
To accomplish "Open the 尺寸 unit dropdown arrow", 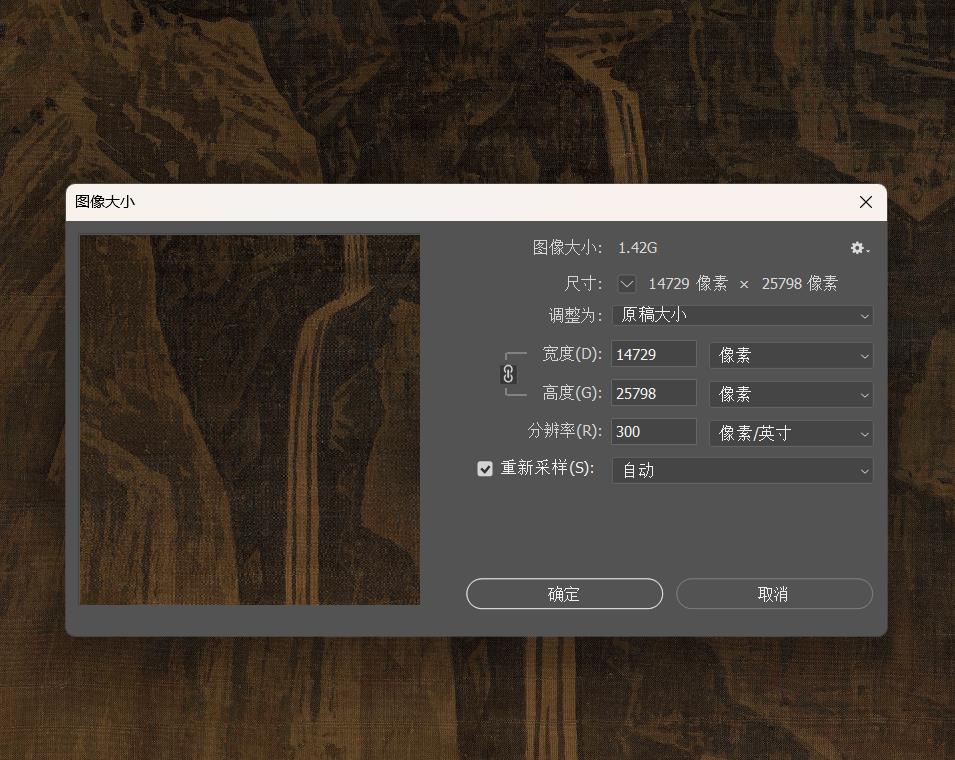I will coord(627,284).
